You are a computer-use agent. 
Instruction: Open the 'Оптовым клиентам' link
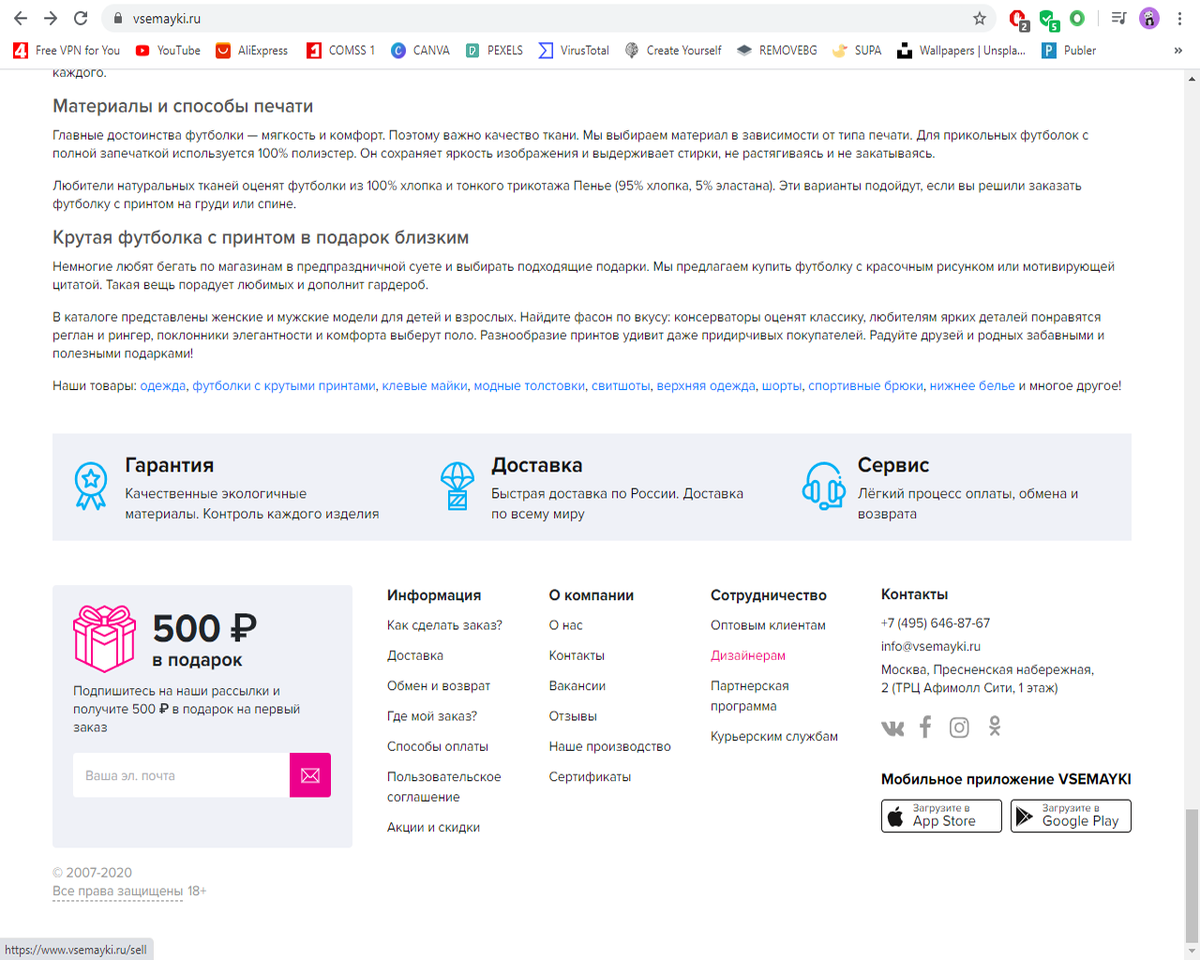tap(768, 625)
